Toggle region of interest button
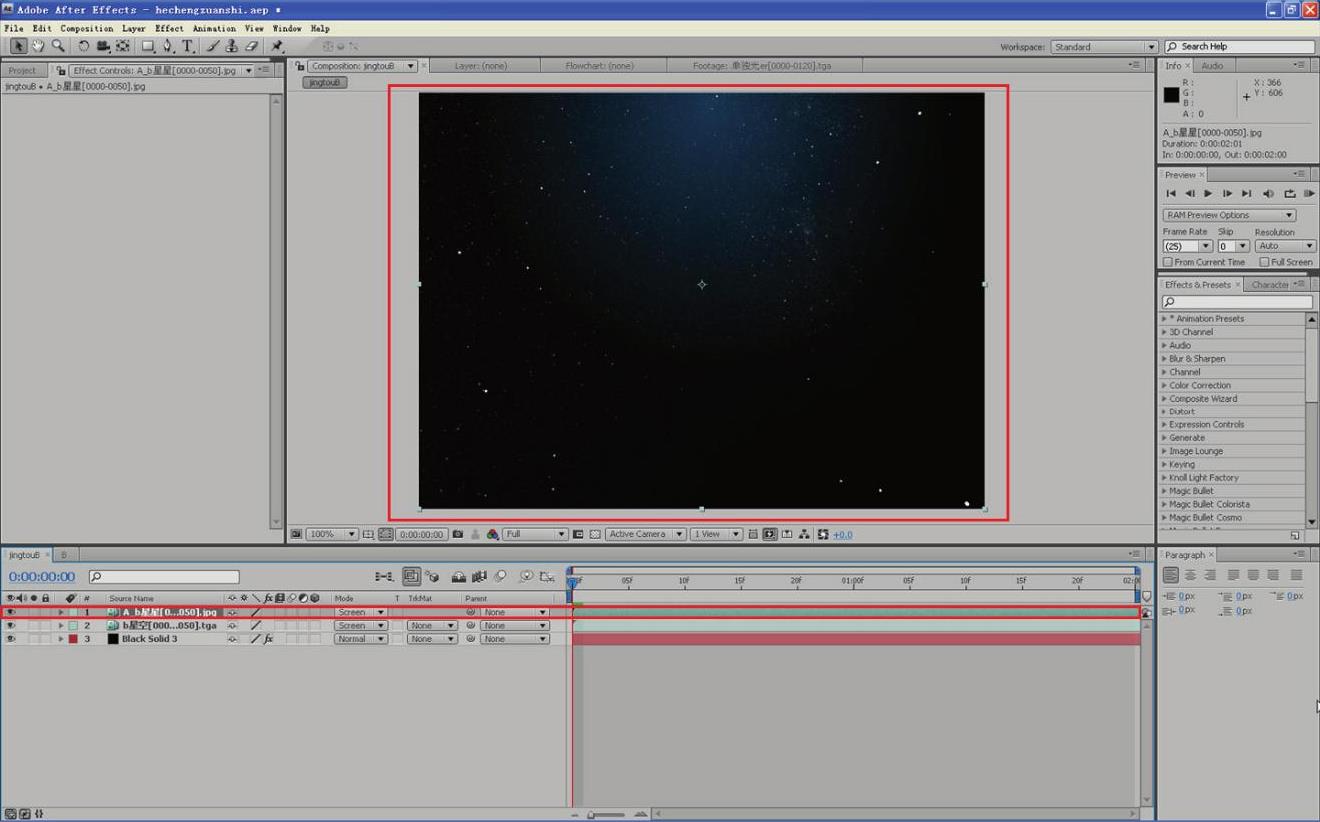The height and width of the screenshot is (822, 1320). (x=577, y=534)
